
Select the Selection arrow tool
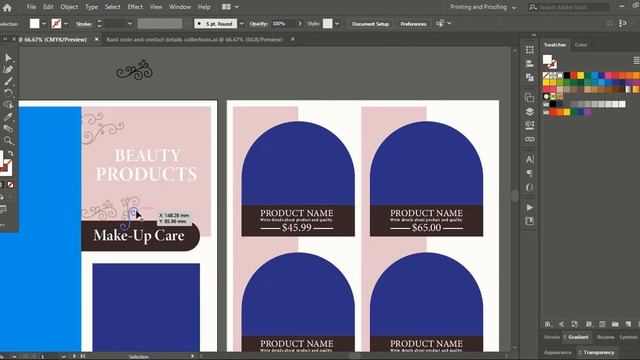coord(8,58)
